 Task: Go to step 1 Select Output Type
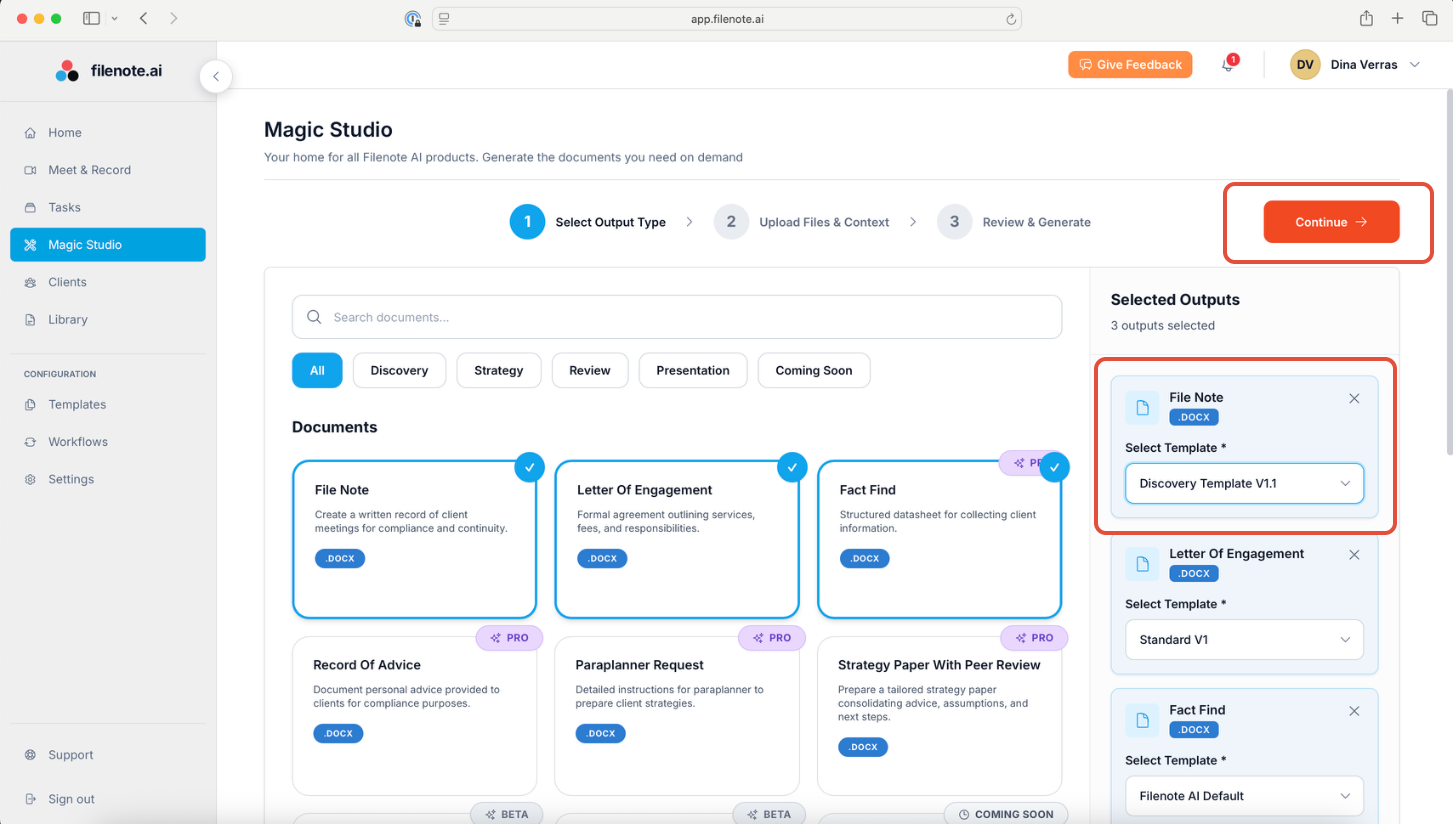588,222
